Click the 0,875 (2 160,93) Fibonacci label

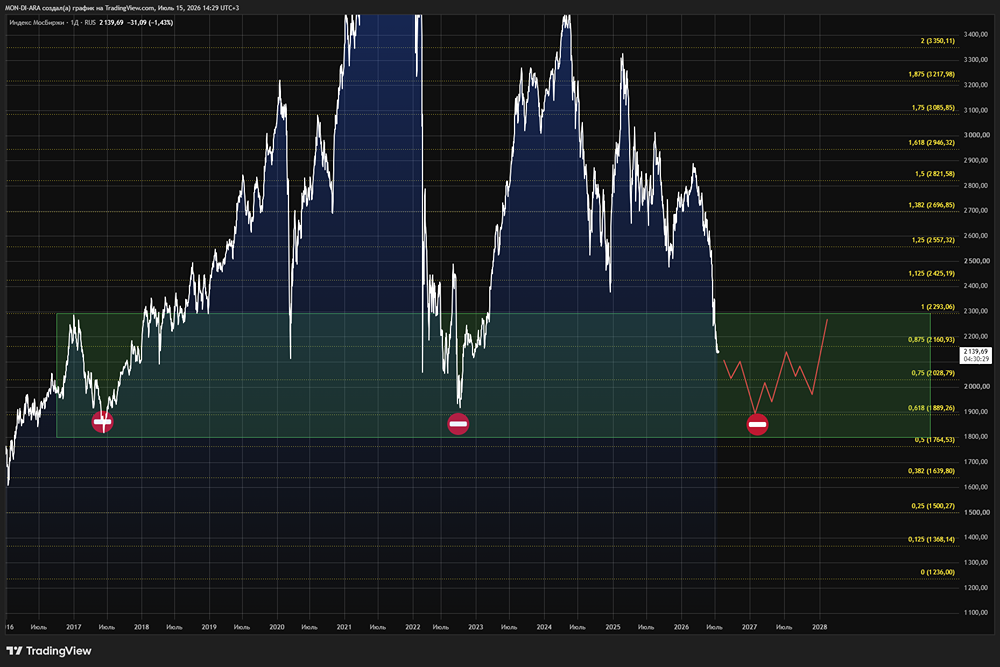click(x=931, y=340)
